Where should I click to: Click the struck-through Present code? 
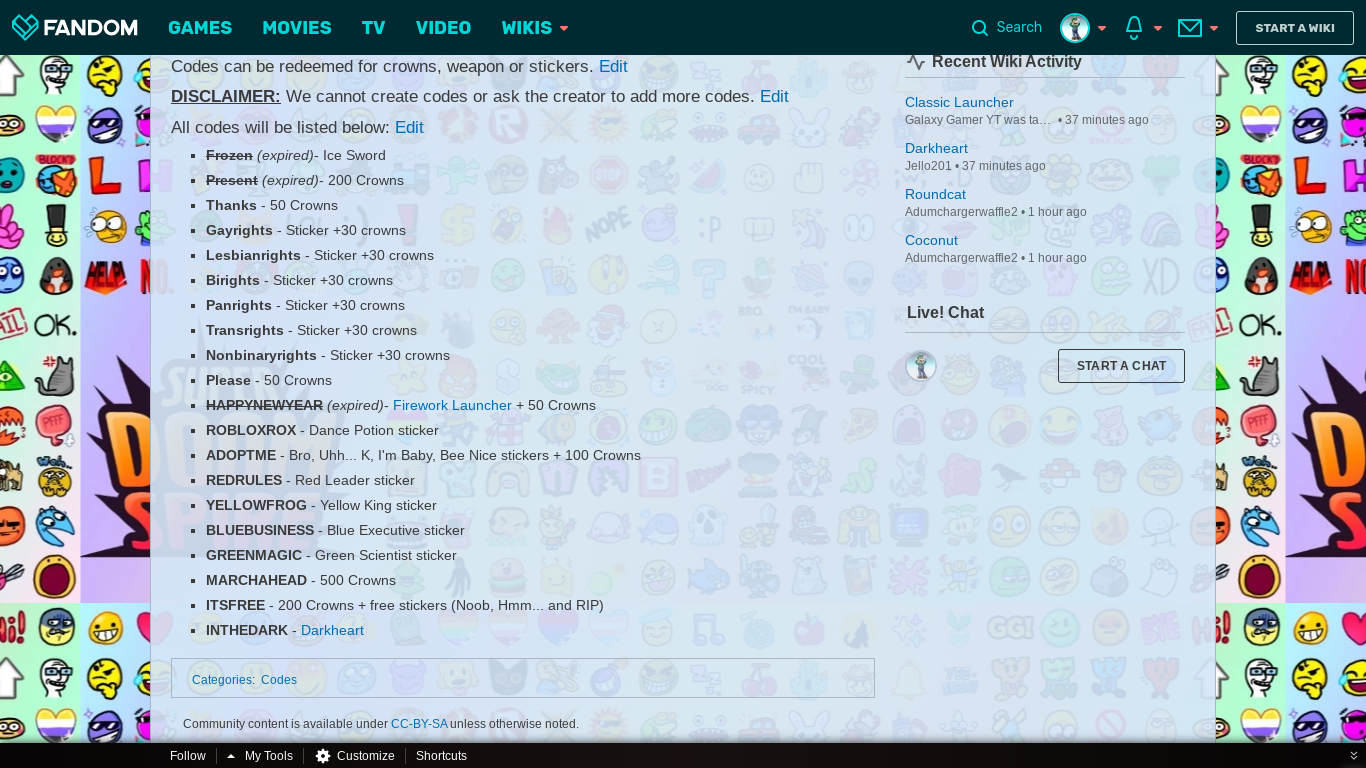pos(232,181)
